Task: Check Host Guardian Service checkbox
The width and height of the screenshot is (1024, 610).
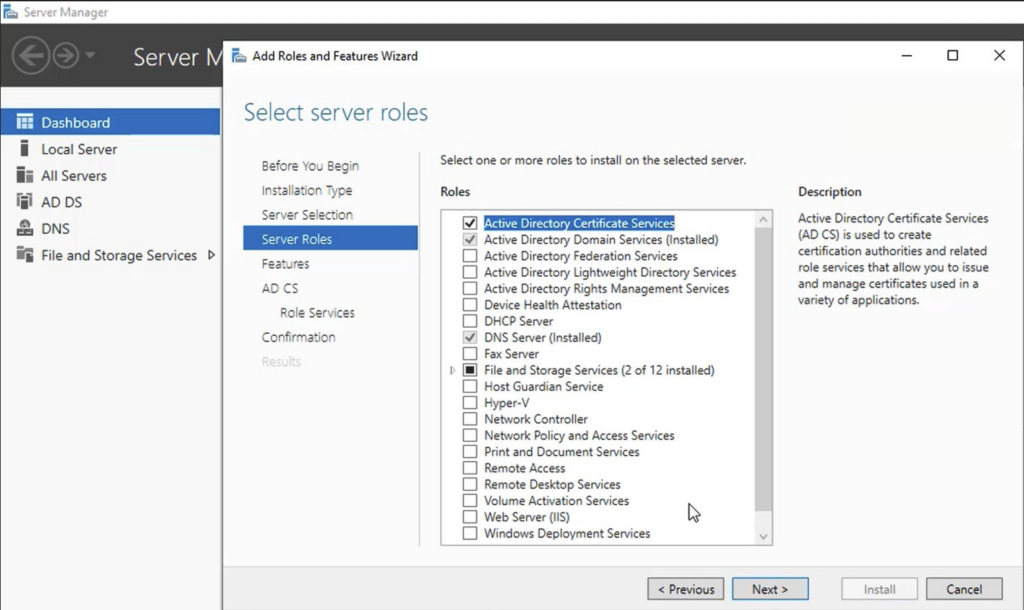Action: click(x=470, y=386)
